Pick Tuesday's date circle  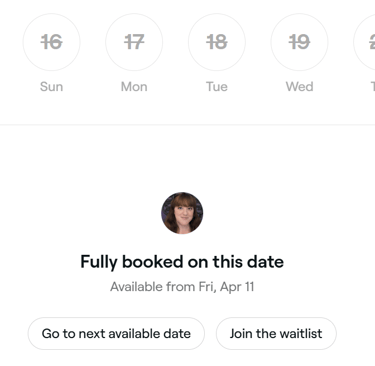[217, 42]
